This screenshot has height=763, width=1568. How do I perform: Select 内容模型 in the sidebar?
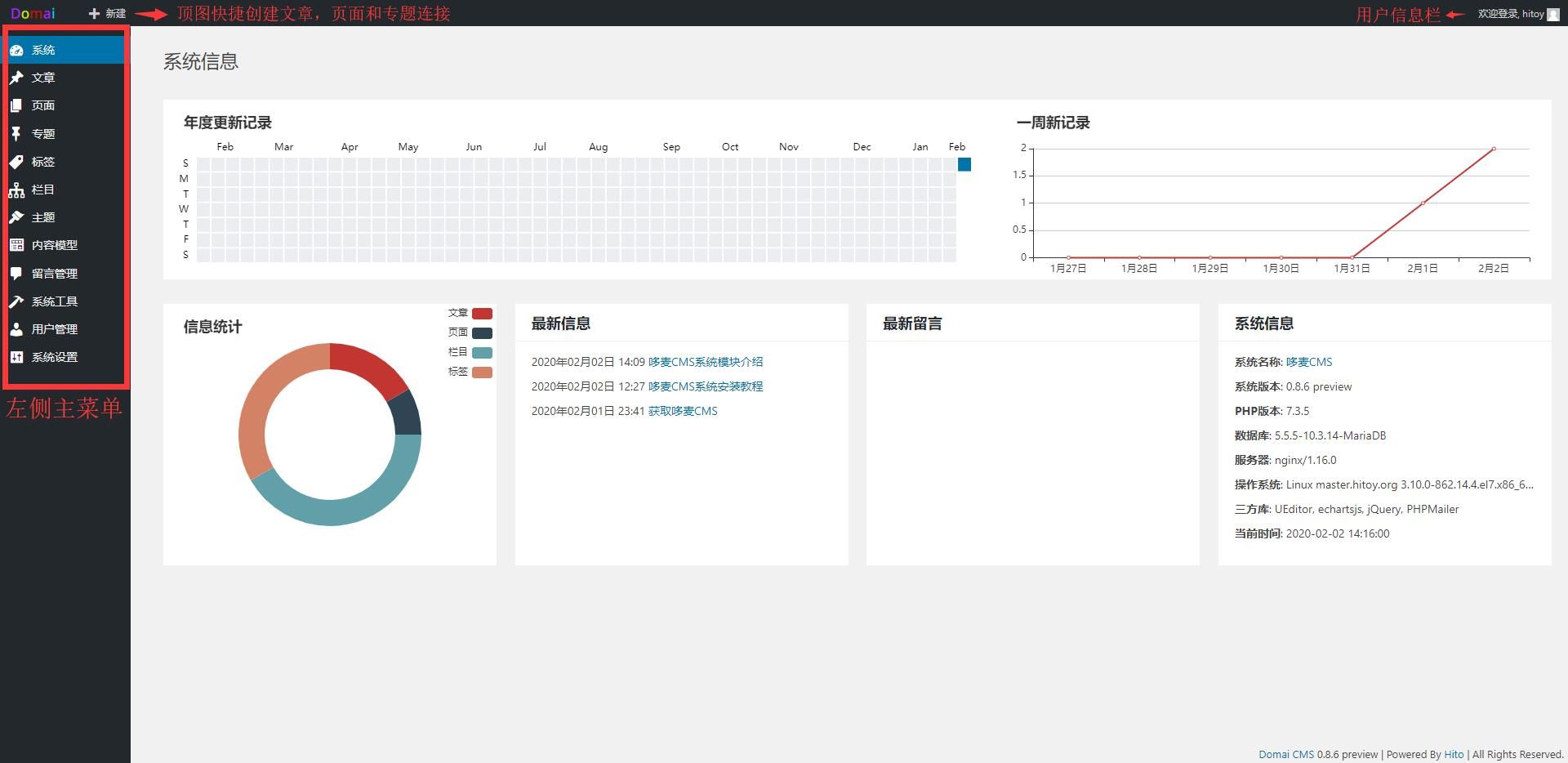[x=65, y=245]
